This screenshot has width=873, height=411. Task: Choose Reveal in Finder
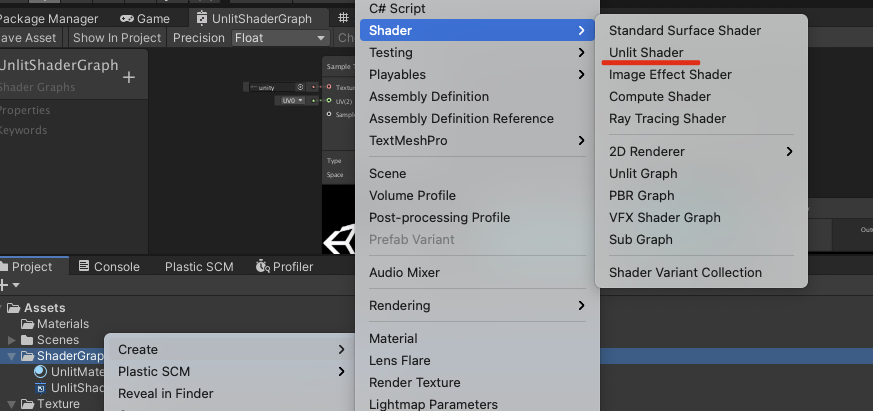tap(165, 393)
